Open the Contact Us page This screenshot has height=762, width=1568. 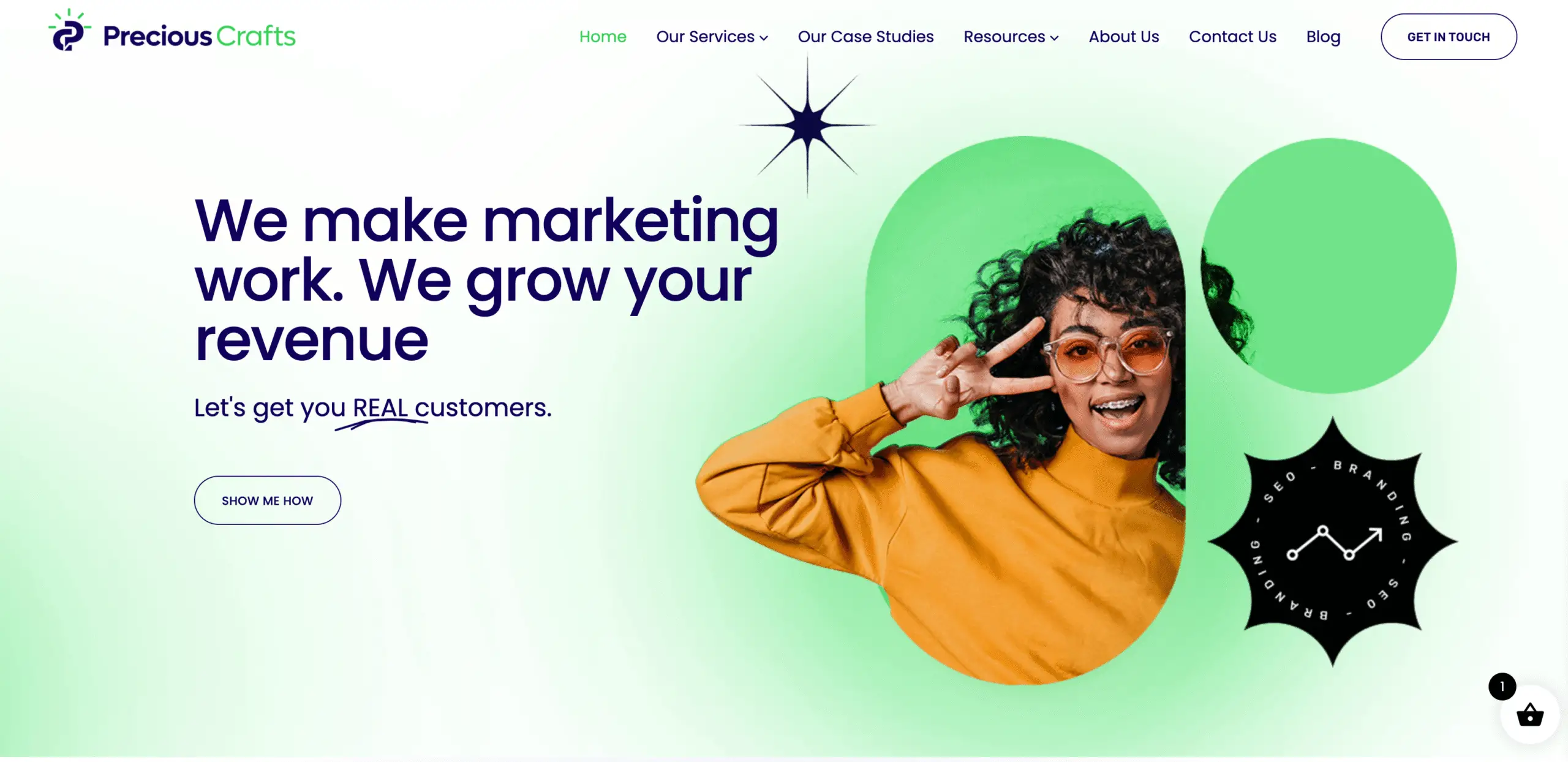[x=1232, y=37]
